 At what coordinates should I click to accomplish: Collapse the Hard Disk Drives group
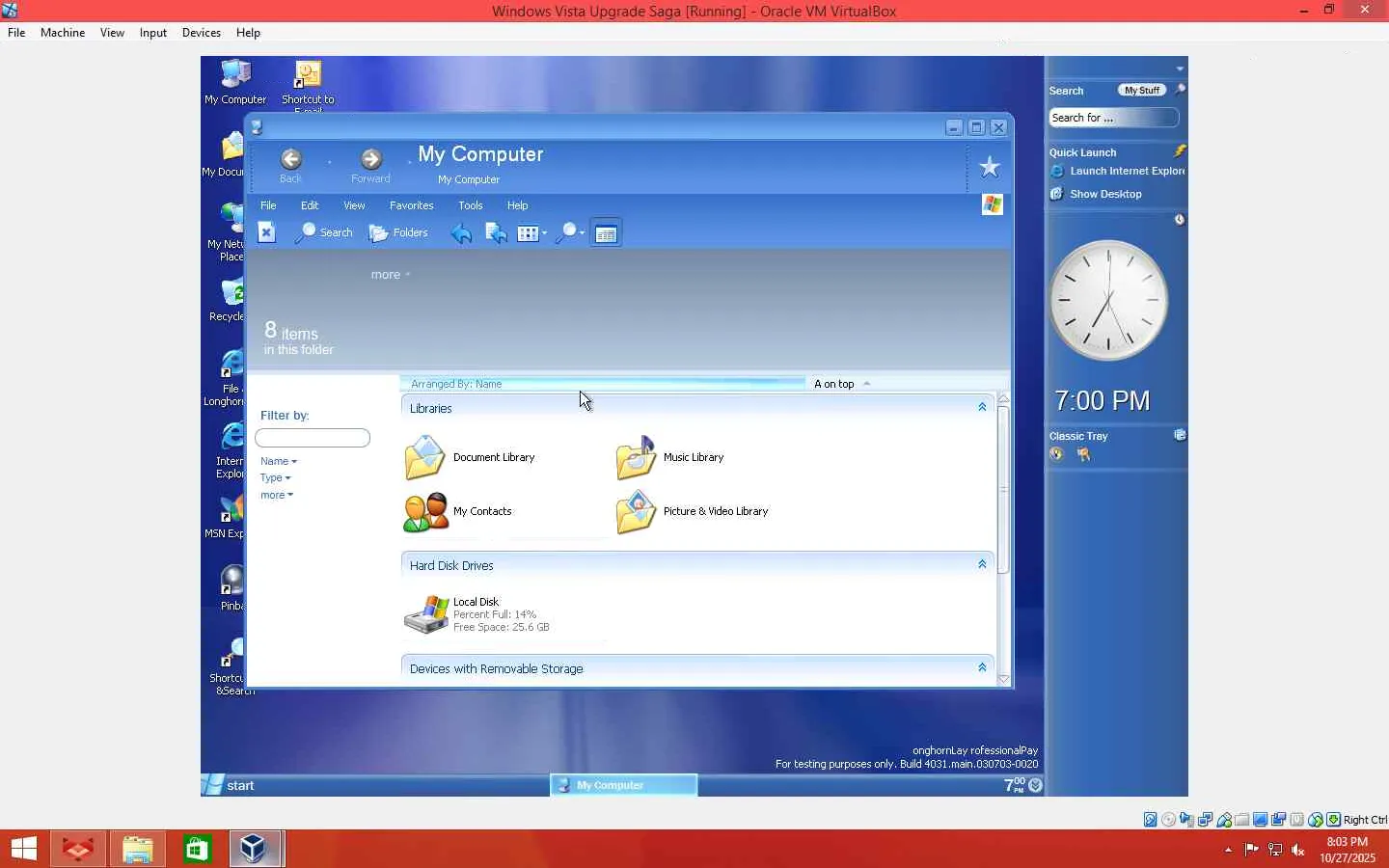[x=982, y=564]
